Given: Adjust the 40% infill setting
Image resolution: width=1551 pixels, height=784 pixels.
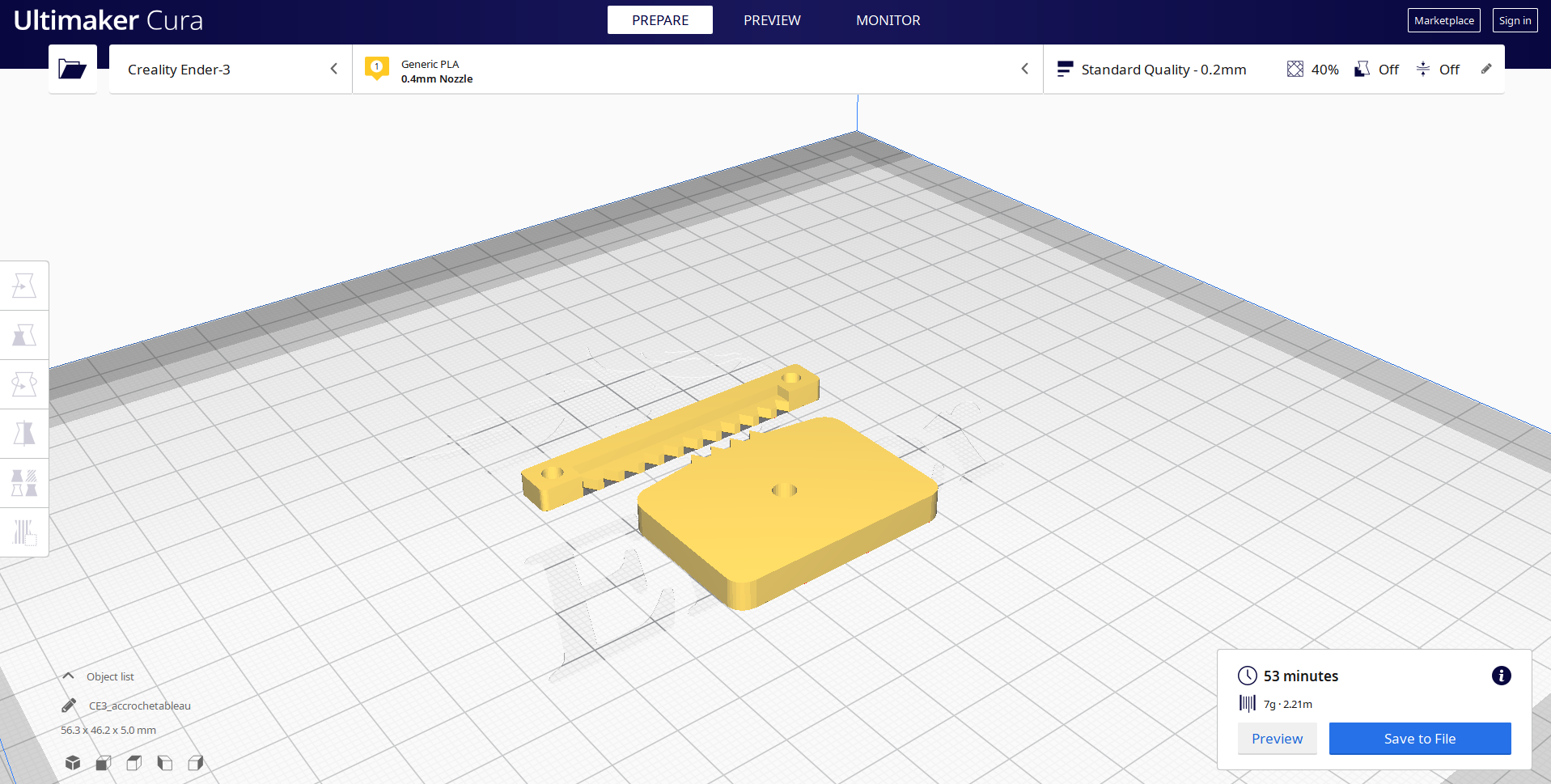Looking at the screenshot, I should (1312, 70).
